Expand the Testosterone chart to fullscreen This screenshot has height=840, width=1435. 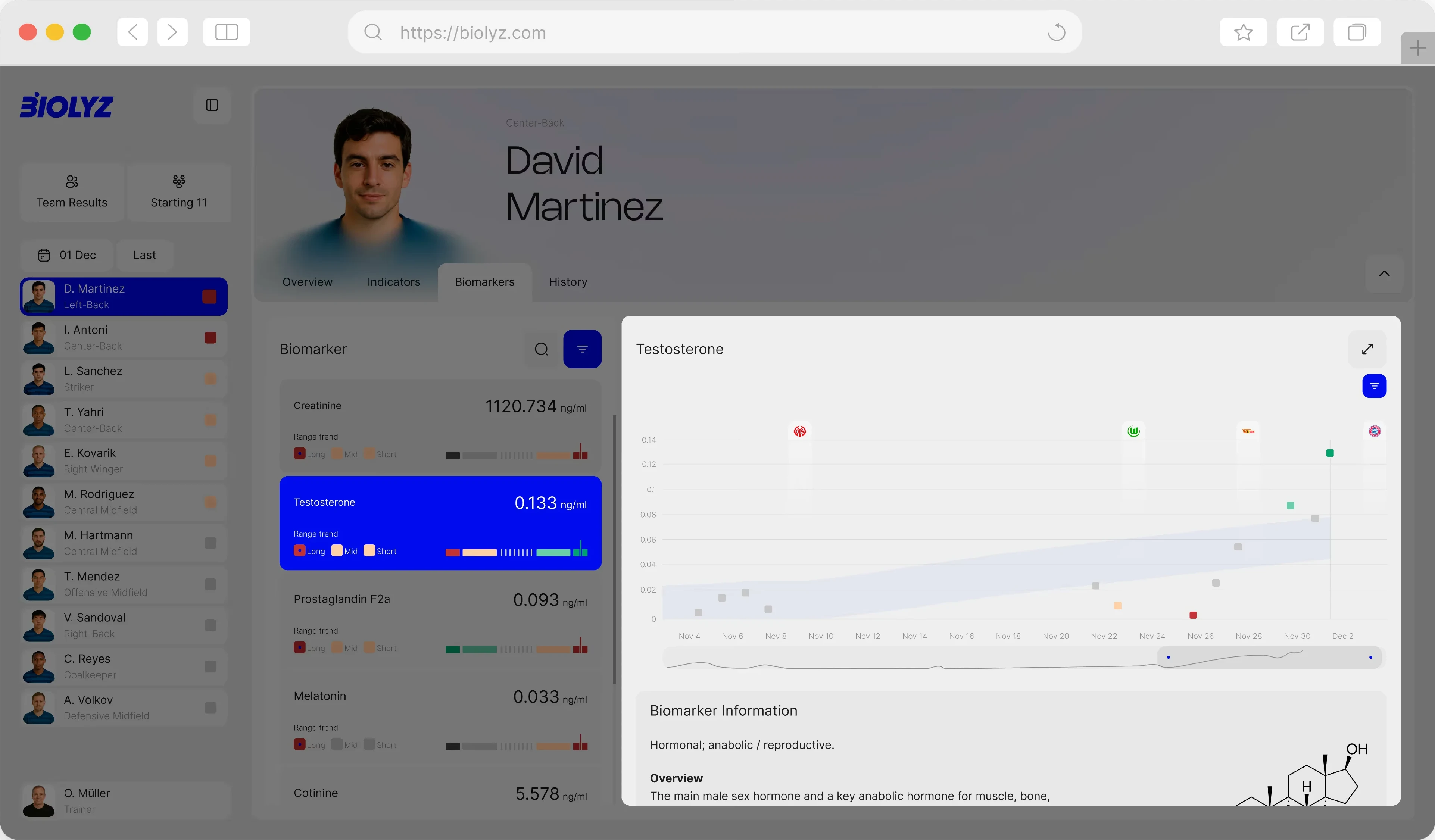coord(1367,349)
